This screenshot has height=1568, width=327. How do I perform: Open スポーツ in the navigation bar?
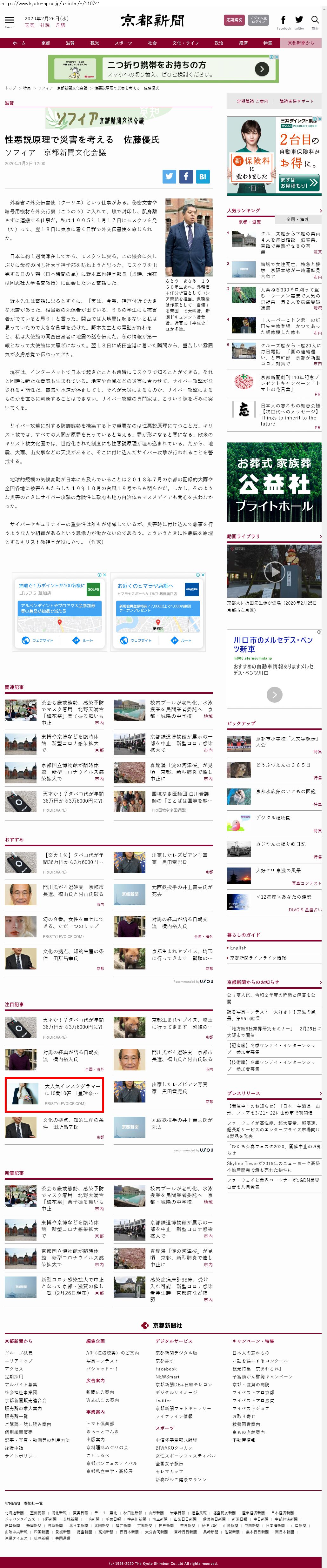[x=123, y=43]
